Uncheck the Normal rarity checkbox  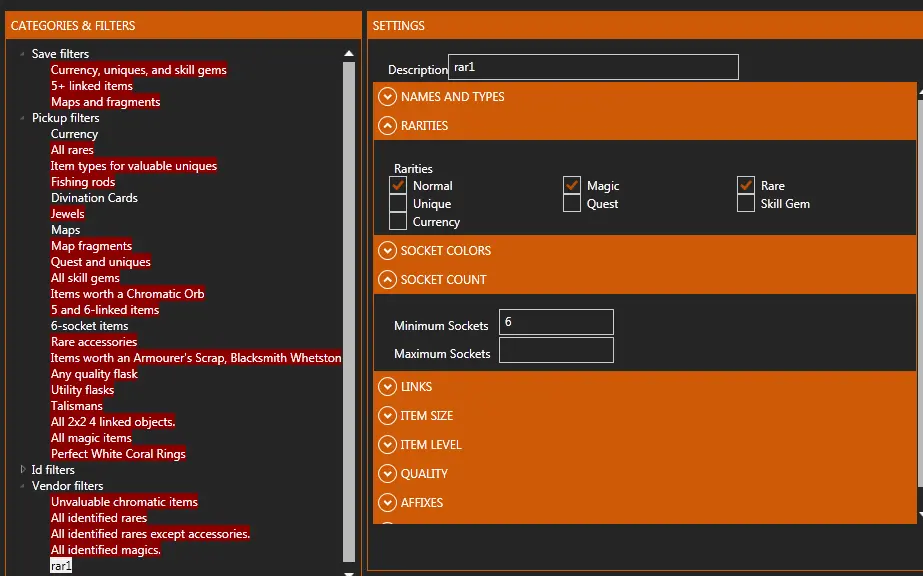tap(398, 186)
